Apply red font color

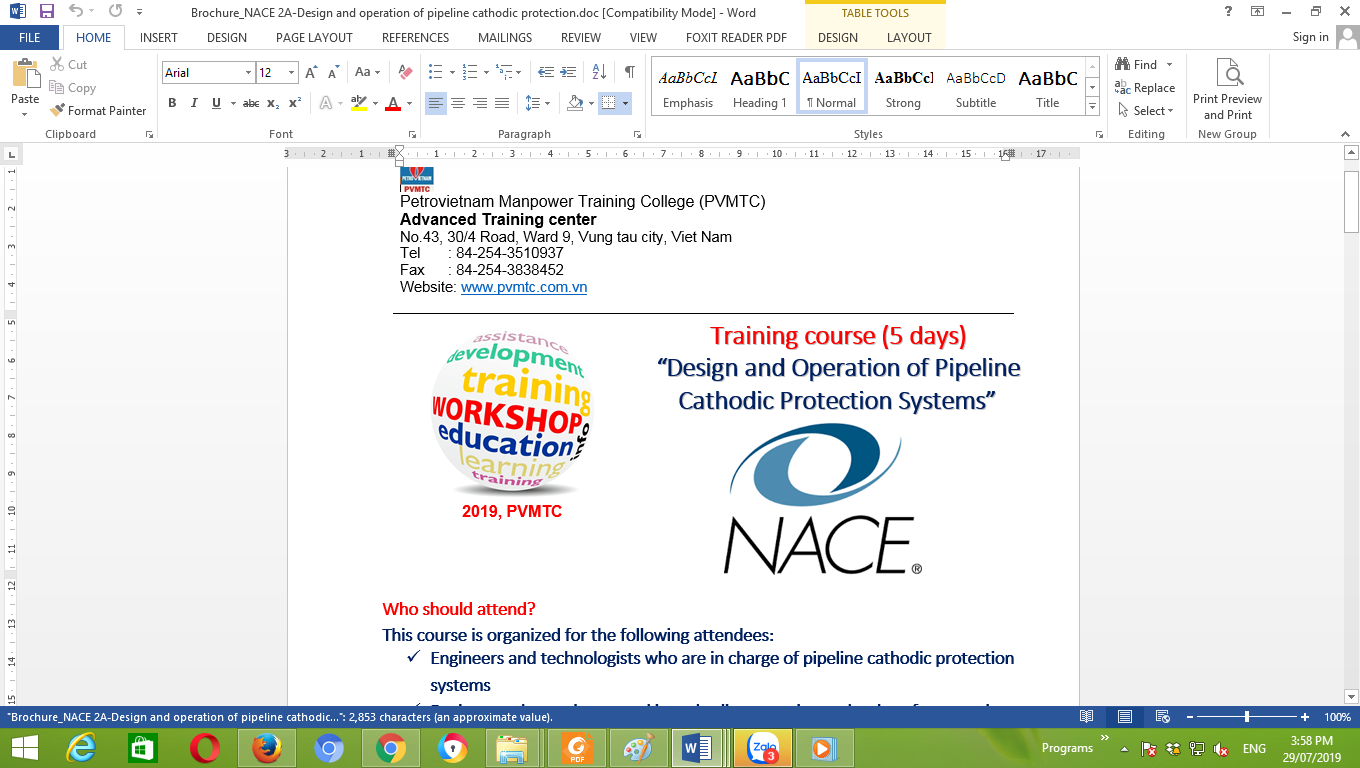point(393,103)
